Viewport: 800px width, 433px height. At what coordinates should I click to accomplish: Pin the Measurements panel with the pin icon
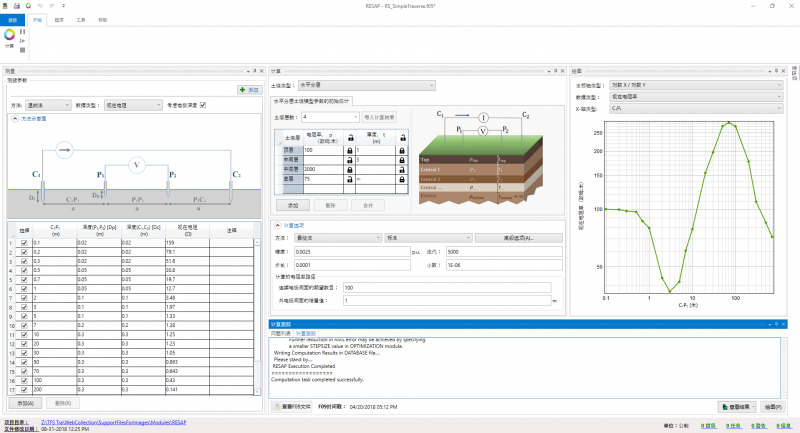[254, 71]
